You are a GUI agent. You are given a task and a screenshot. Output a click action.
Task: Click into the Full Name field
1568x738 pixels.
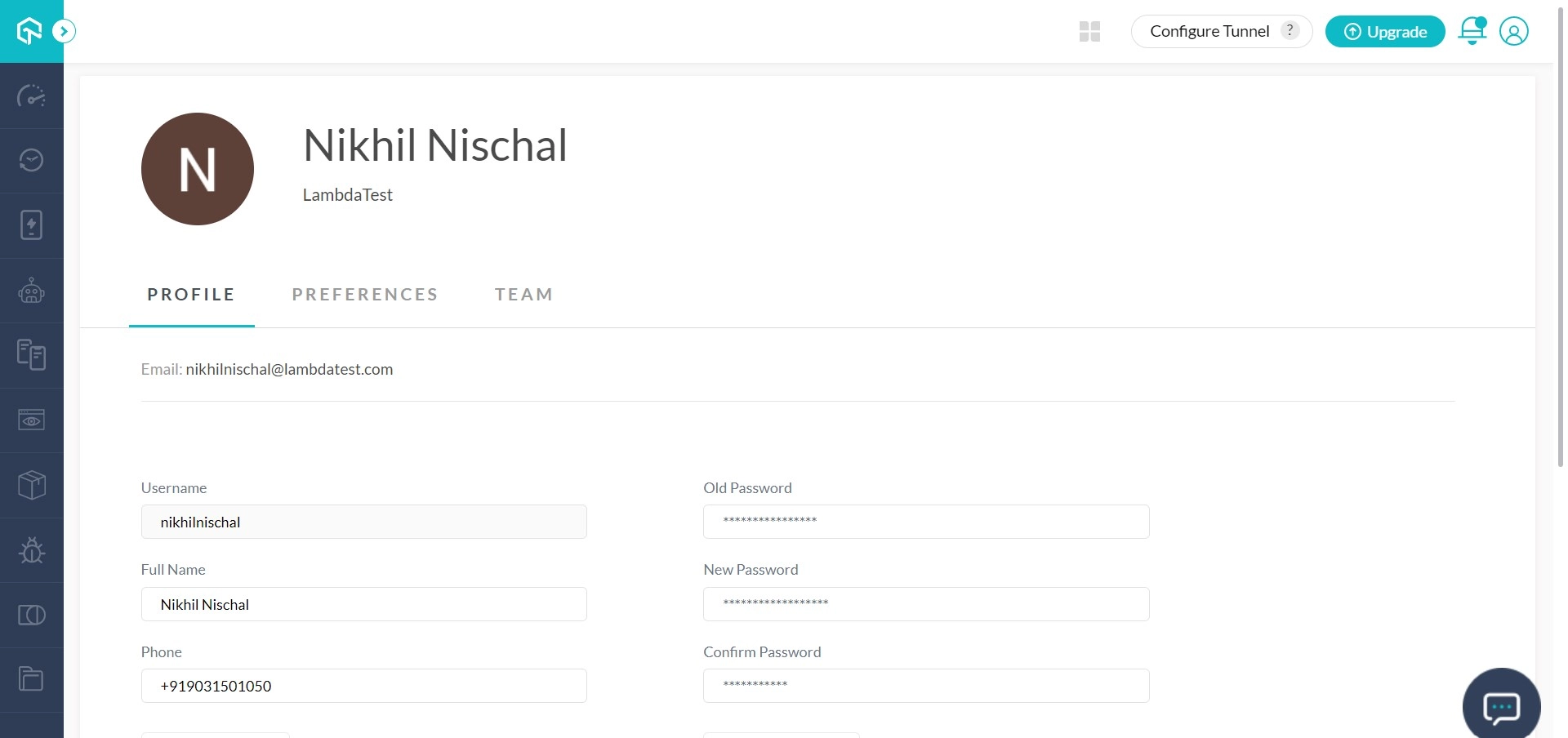[x=363, y=604]
